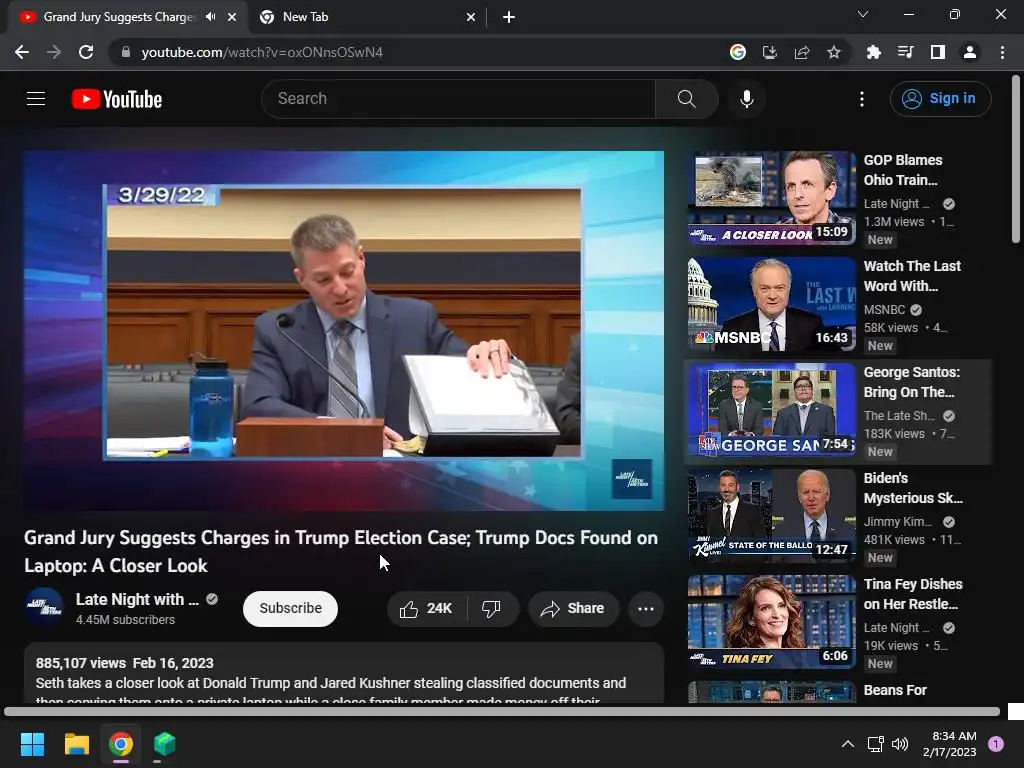This screenshot has width=1024, height=768.
Task: Open YouTube settings three-dot menu
Action: click(862, 99)
